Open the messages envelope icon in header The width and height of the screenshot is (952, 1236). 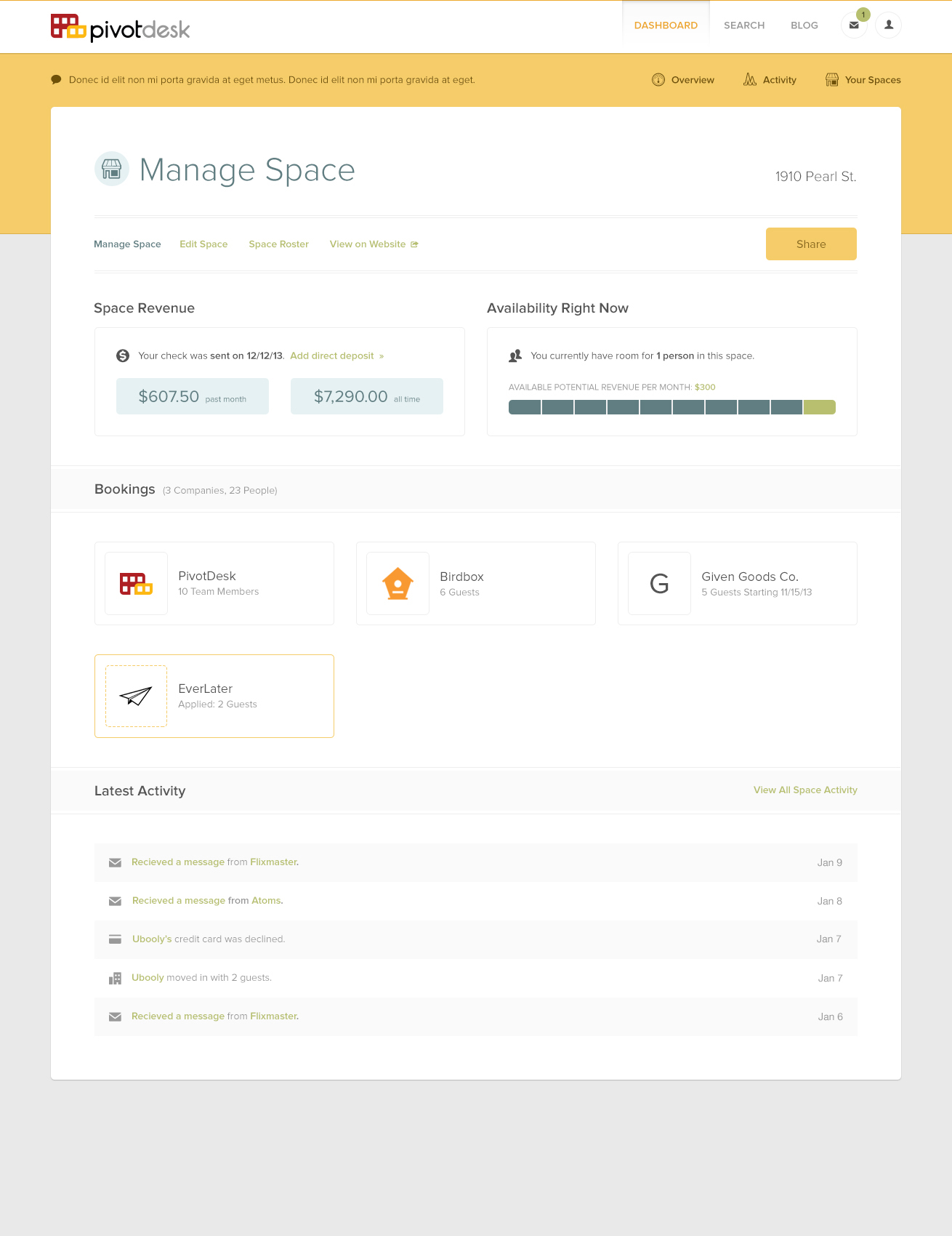[x=854, y=25]
